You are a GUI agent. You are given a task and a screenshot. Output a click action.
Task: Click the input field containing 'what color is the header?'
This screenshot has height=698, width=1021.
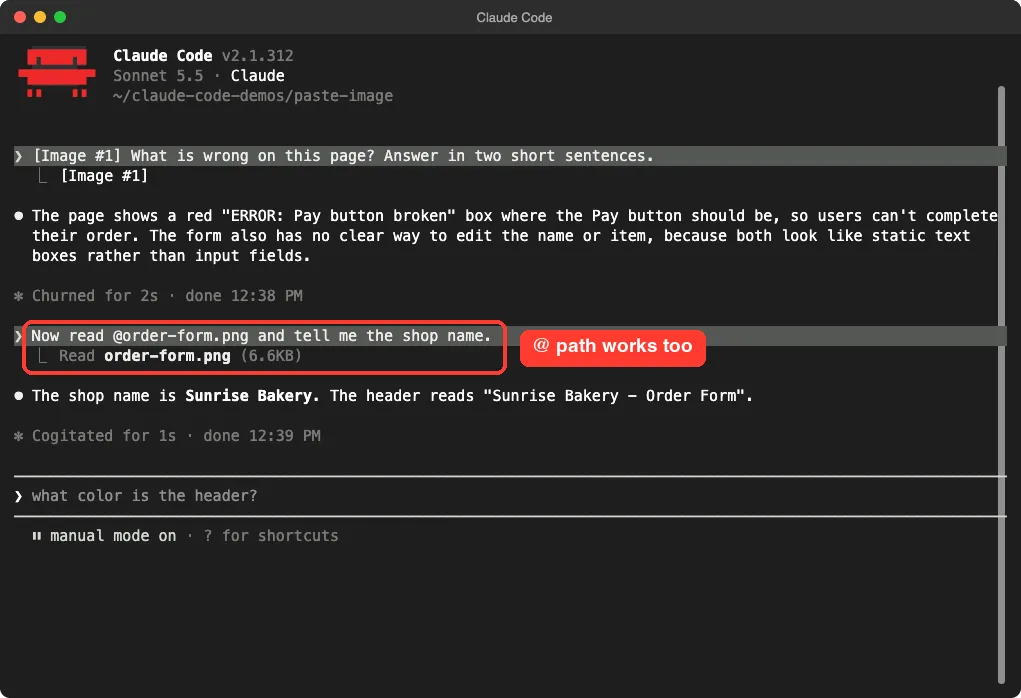(510, 496)
